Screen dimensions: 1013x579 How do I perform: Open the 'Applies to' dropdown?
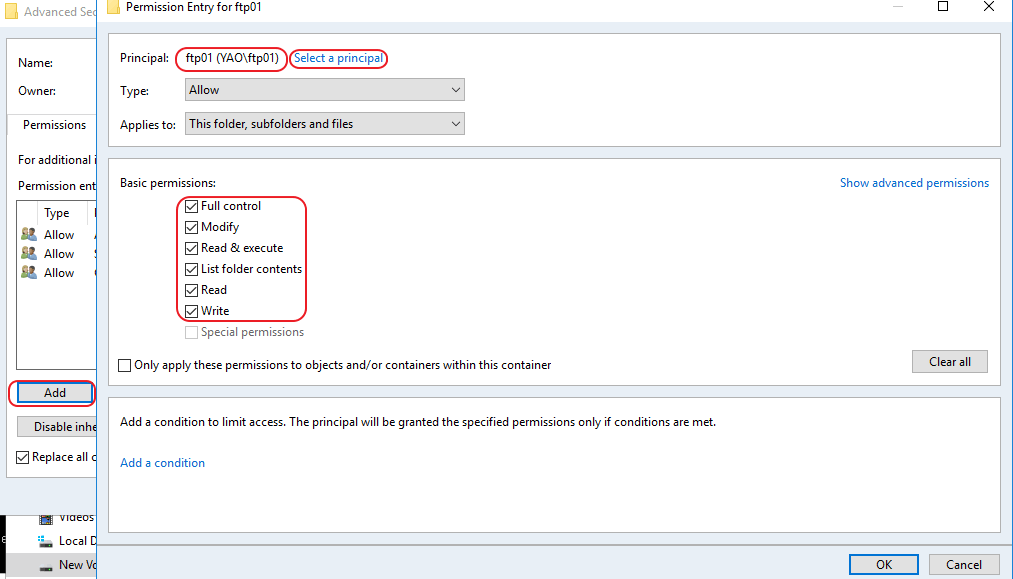[324, 123]
